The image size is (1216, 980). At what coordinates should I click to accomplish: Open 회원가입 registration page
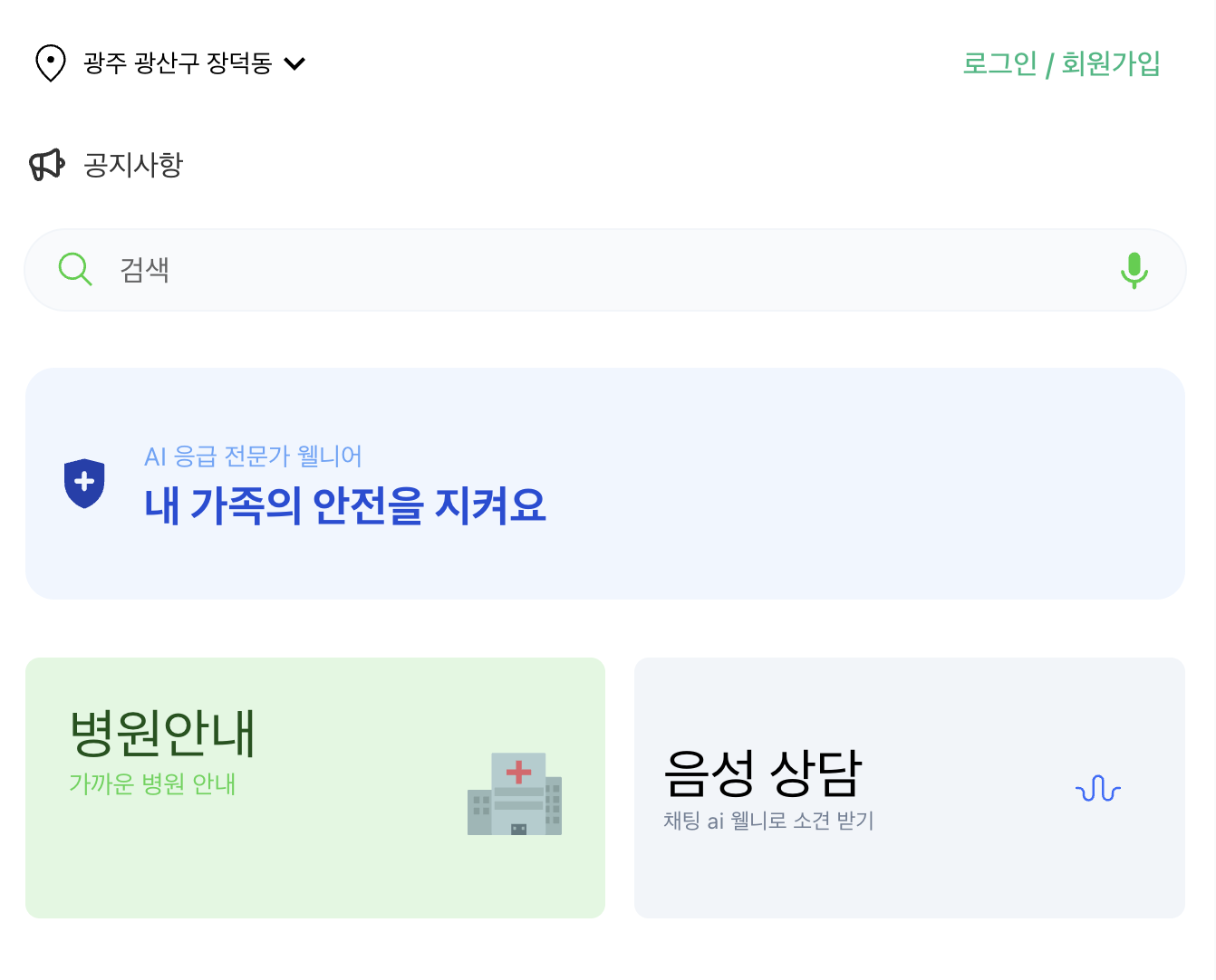[1107, 63]
